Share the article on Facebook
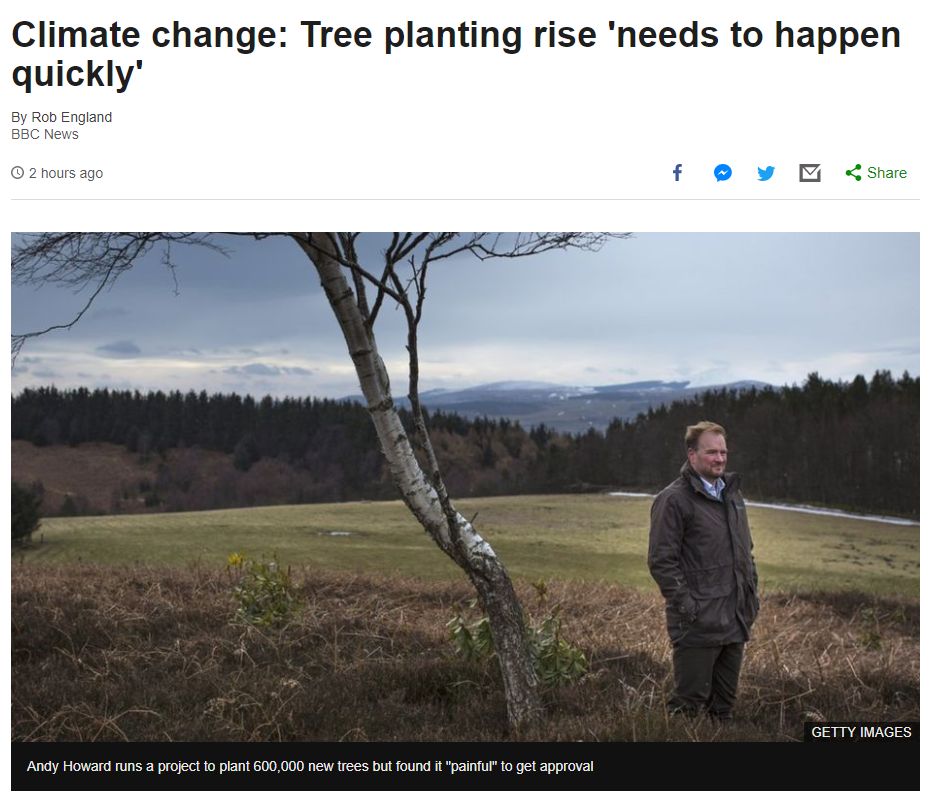Image resolution: width=933 pixels, height=808 pixels. click(677, 172)
